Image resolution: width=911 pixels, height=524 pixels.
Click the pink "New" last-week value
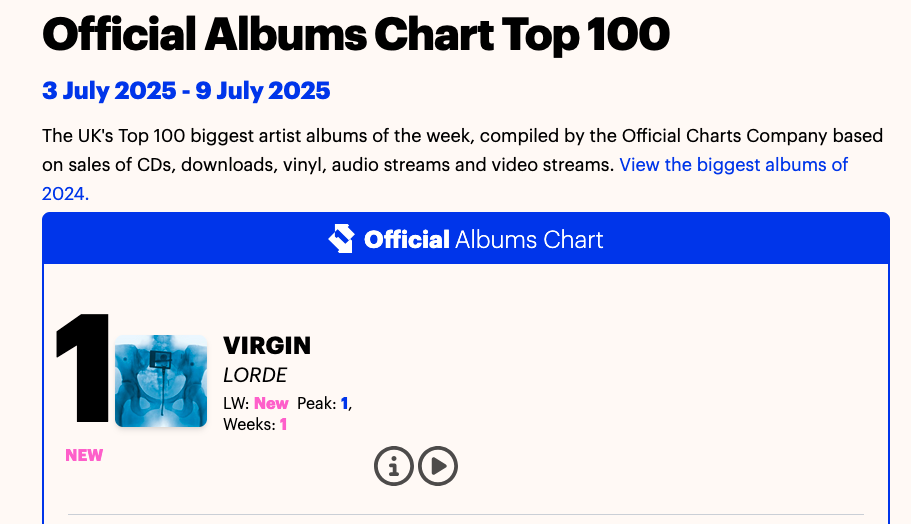[271, 404]
